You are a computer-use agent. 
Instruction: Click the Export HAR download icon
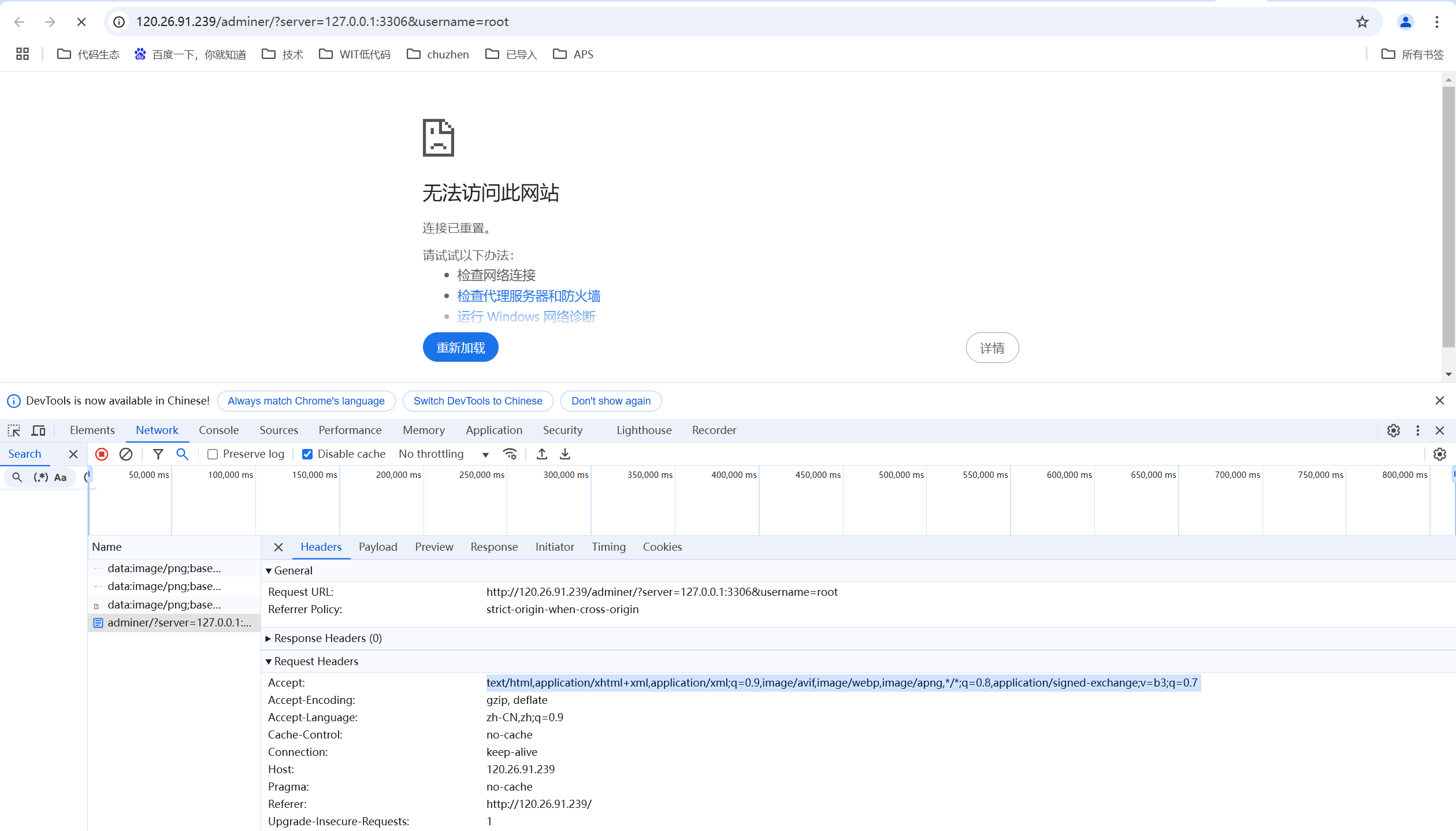565,454
